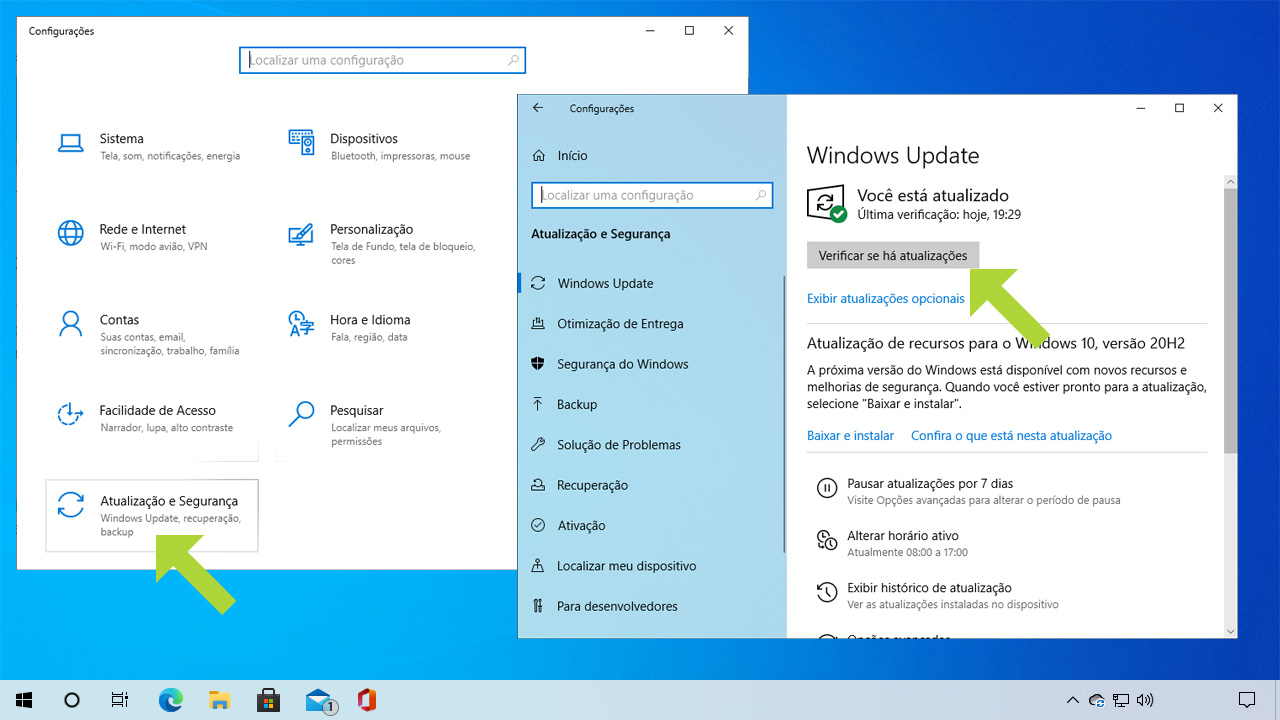Image resolution: width=1280 pixels, height=720 pixels.
Task: Click 'Você está atualizado' status text
Action: (933, 196)
